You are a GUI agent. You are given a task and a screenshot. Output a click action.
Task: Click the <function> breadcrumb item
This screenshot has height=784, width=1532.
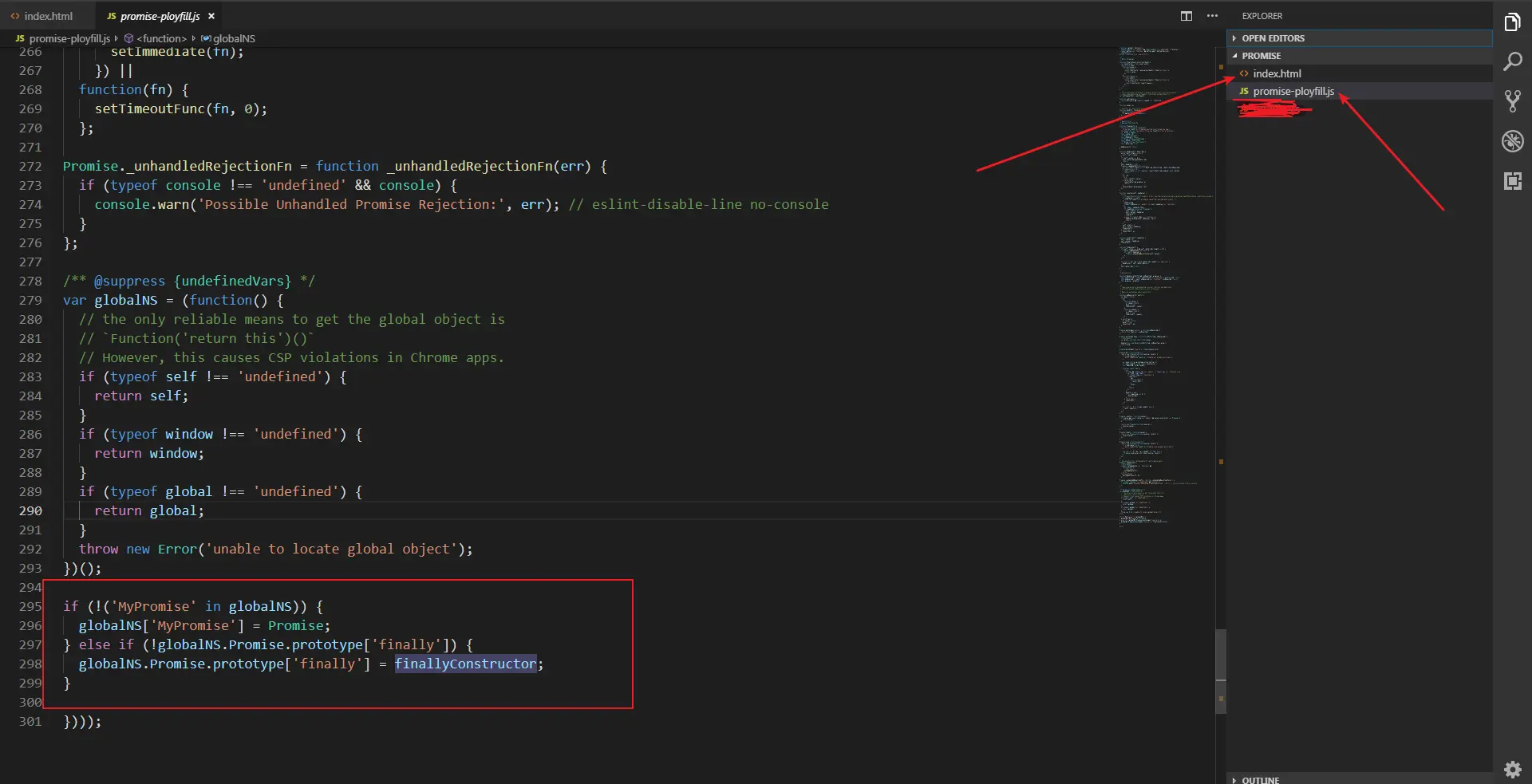coord(156,38)
